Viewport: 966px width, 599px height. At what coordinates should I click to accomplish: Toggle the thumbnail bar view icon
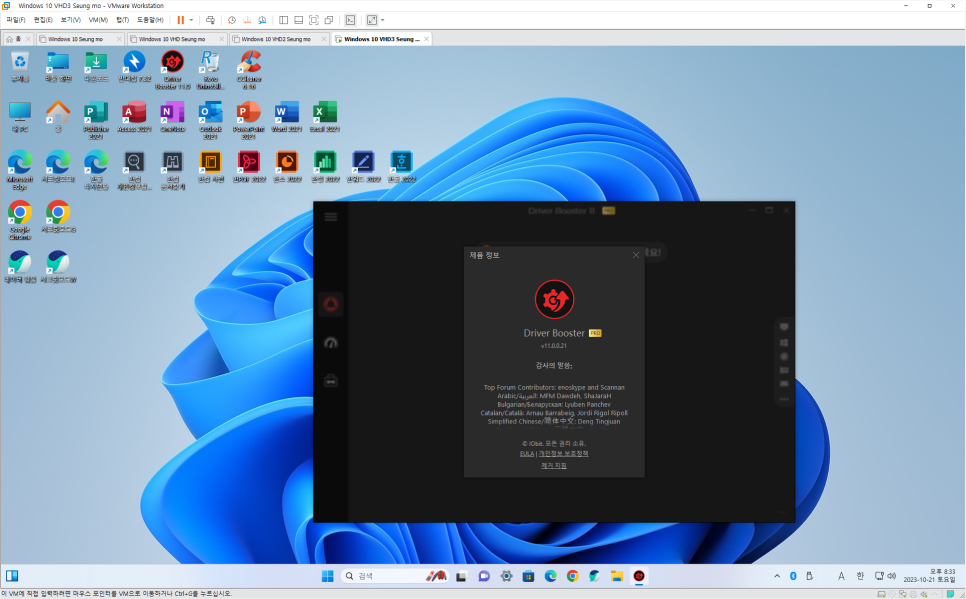point(298,20)
